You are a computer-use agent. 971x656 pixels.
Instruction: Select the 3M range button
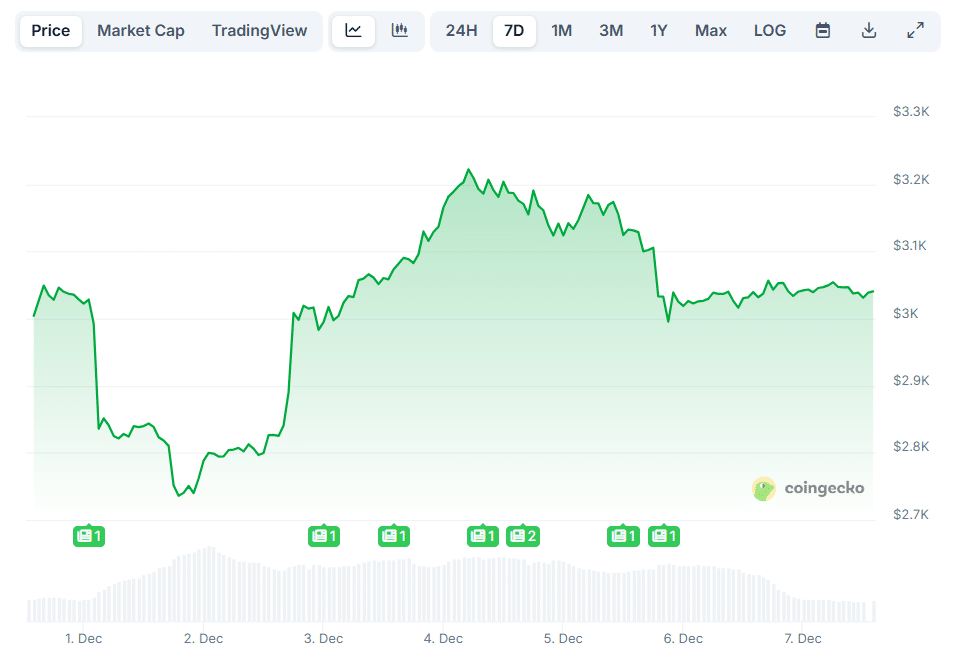click(x=610, y=30)
